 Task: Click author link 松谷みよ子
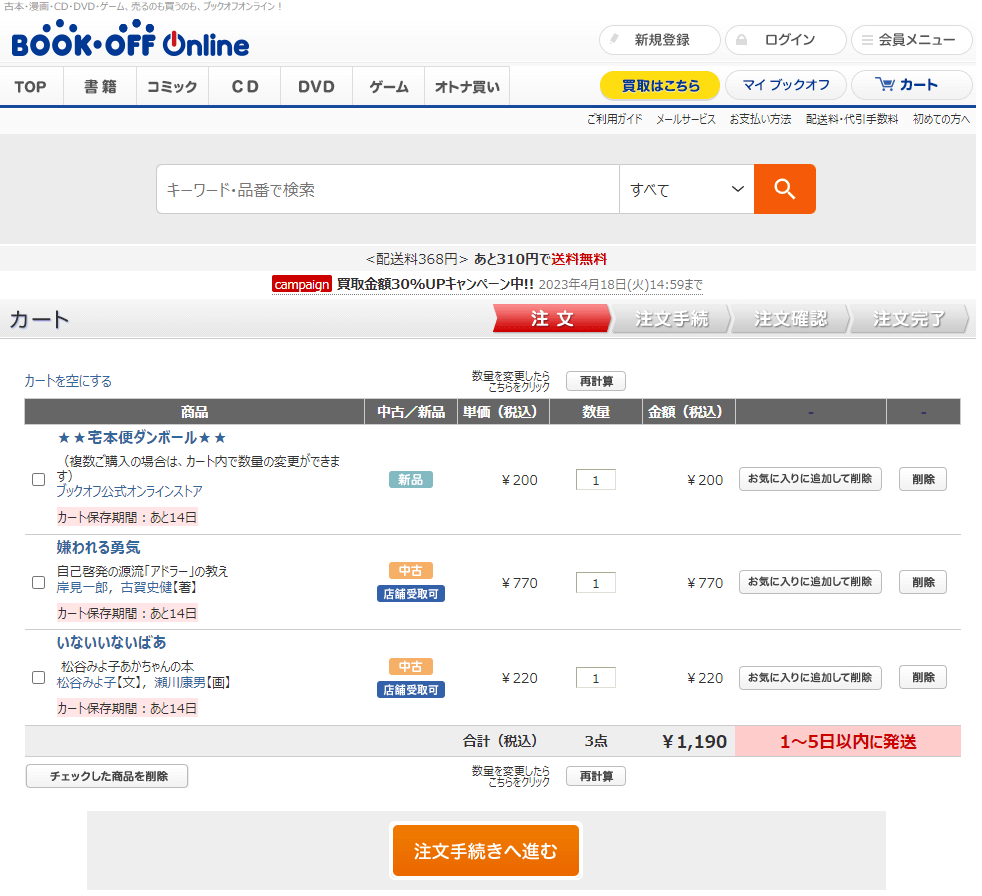[86, 682]
